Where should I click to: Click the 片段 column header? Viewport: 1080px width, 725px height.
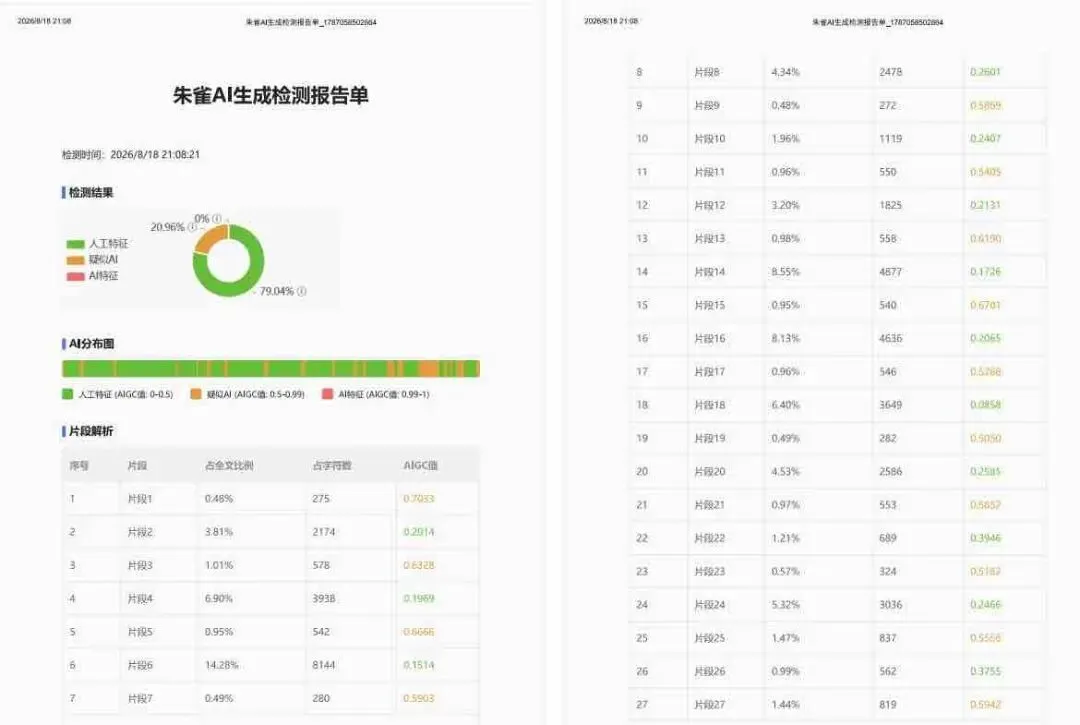pyautogui.click(x=137, y=465)
